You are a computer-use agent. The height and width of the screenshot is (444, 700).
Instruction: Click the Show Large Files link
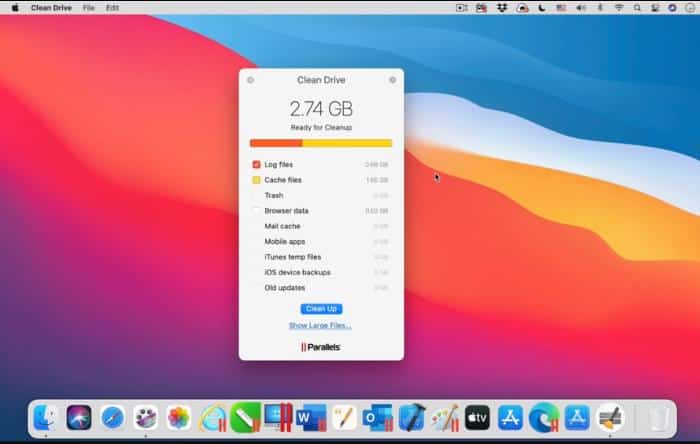tap(320, 326)
